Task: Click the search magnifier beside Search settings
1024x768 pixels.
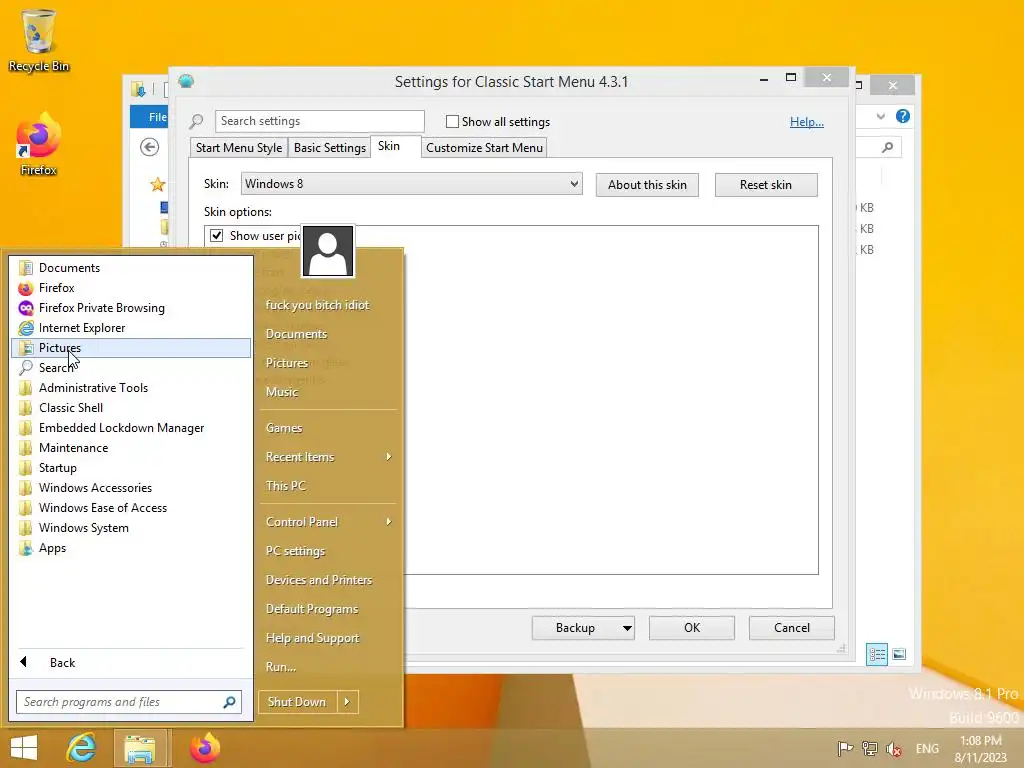Action: pos(197,121)
